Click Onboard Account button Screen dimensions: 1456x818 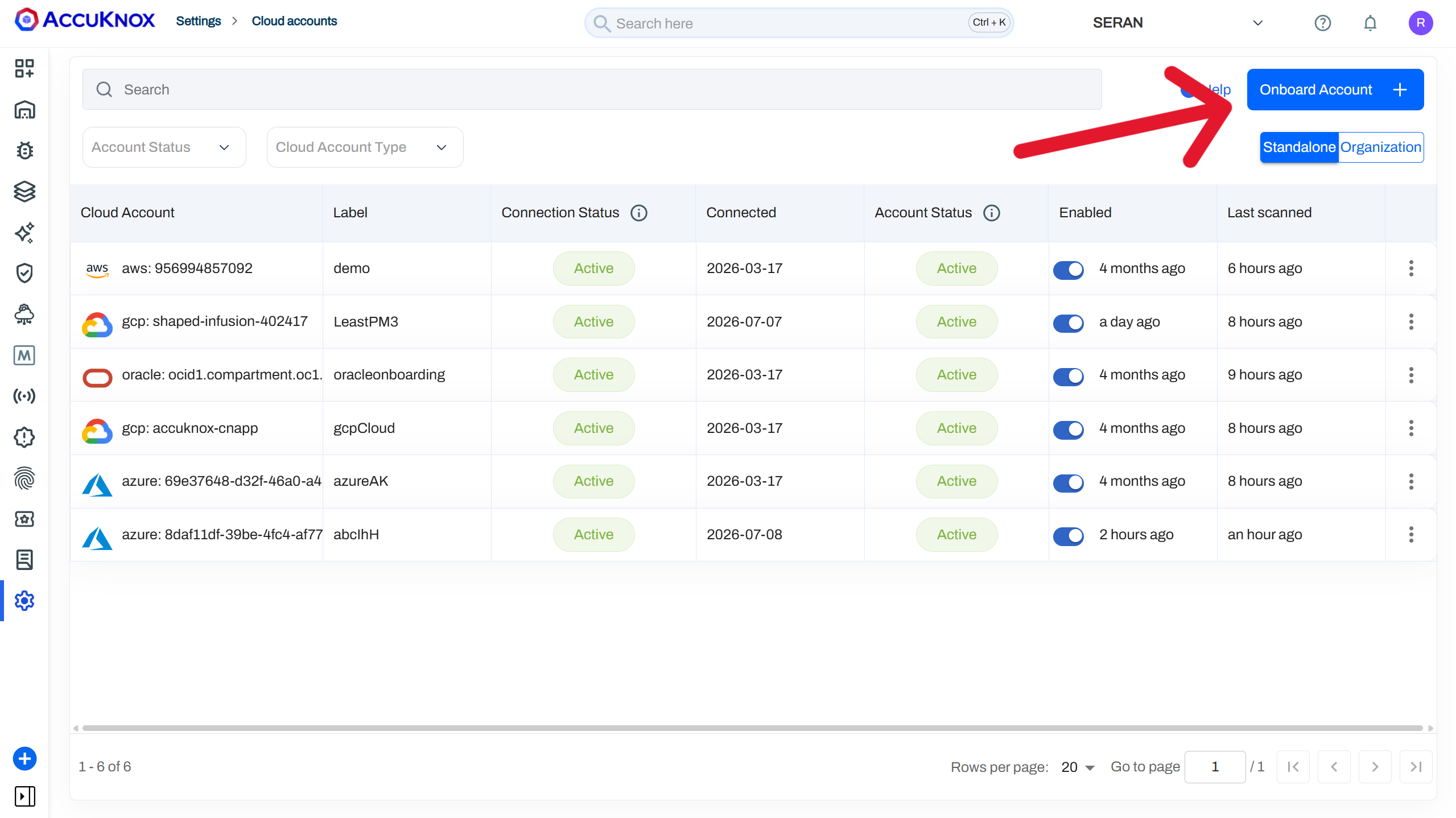1335,90
